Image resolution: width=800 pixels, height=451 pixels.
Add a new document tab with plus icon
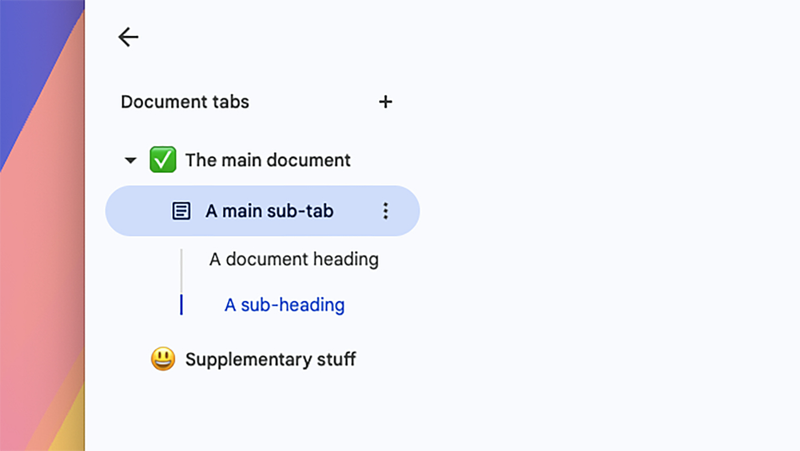coord(386,102)
